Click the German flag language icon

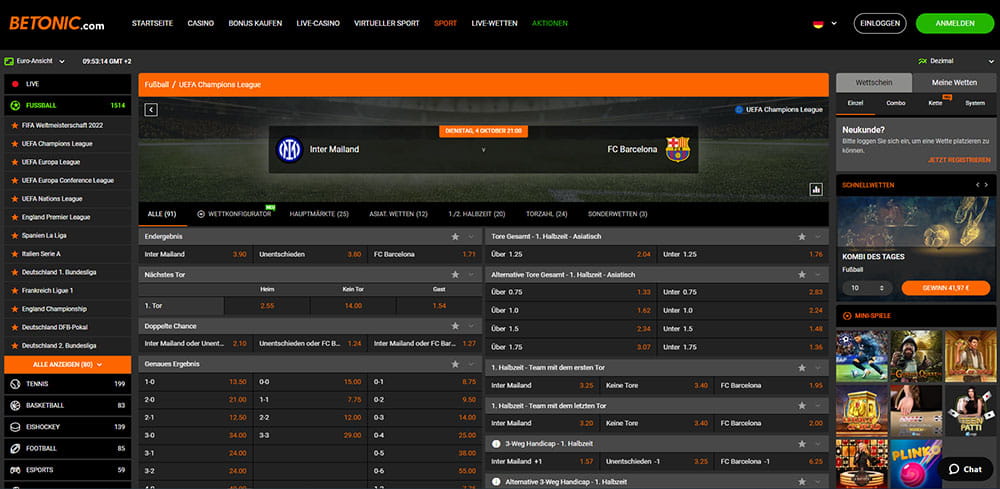818,24
